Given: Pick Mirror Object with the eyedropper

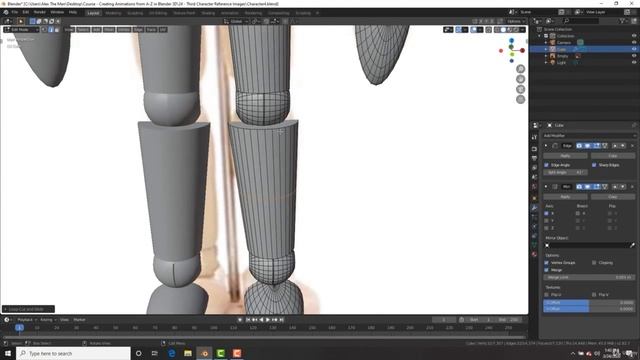Looking at the screenshot, I should 632,245.
